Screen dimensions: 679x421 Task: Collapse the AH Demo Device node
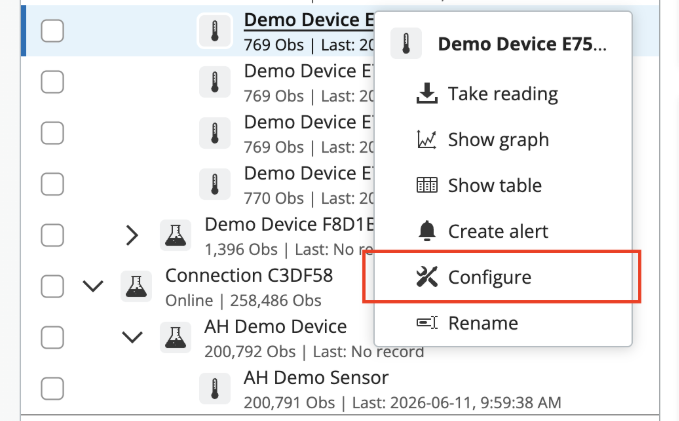pyautogui.click(x=132, y=337)
